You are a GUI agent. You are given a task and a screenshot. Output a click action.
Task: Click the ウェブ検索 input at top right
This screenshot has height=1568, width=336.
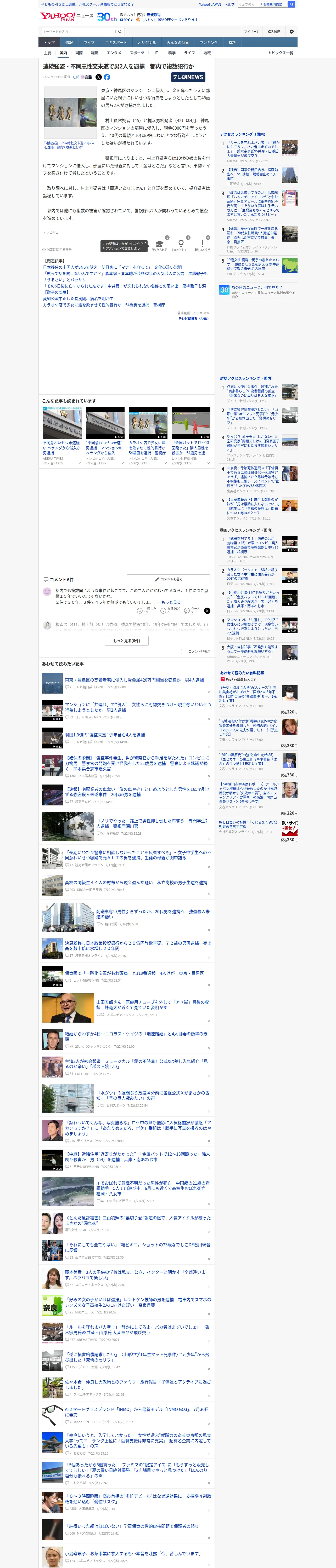[248, 4]
